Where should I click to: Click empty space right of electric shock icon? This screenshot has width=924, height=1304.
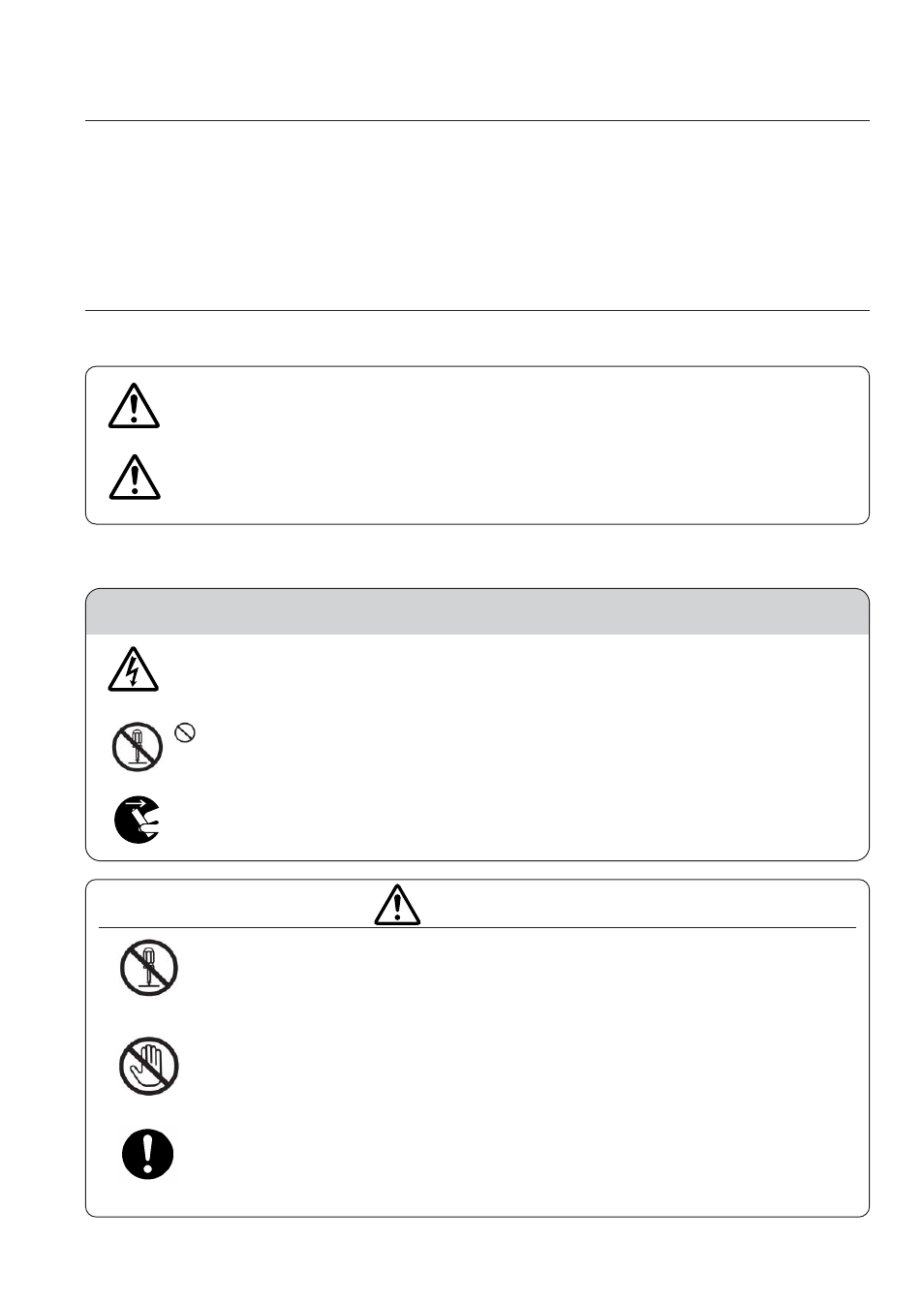point(513,669)
